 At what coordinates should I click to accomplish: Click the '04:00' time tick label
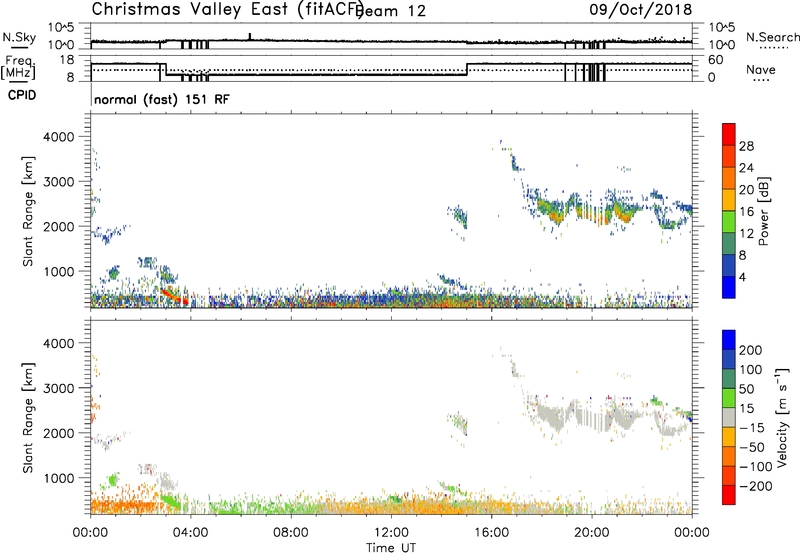pos(190,533)
